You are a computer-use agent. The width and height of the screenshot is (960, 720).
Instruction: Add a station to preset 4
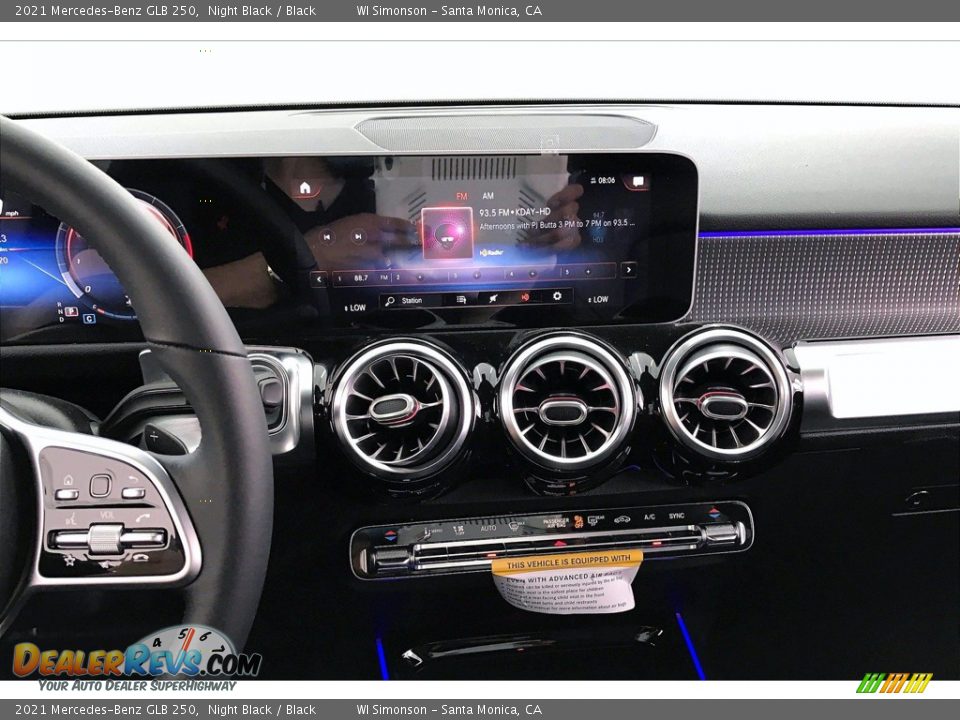531,274
